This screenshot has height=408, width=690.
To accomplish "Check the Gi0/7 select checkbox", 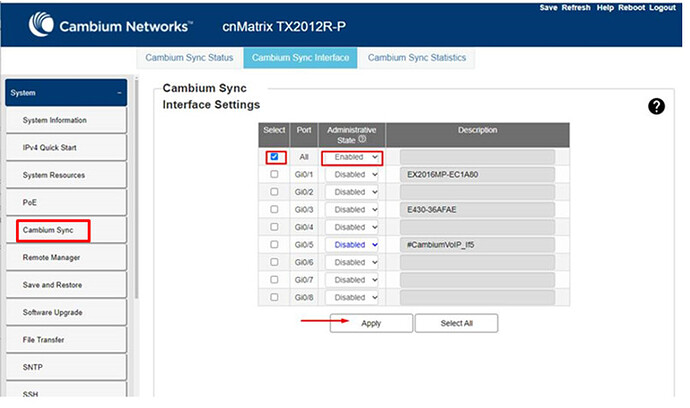I will (274, 280).
